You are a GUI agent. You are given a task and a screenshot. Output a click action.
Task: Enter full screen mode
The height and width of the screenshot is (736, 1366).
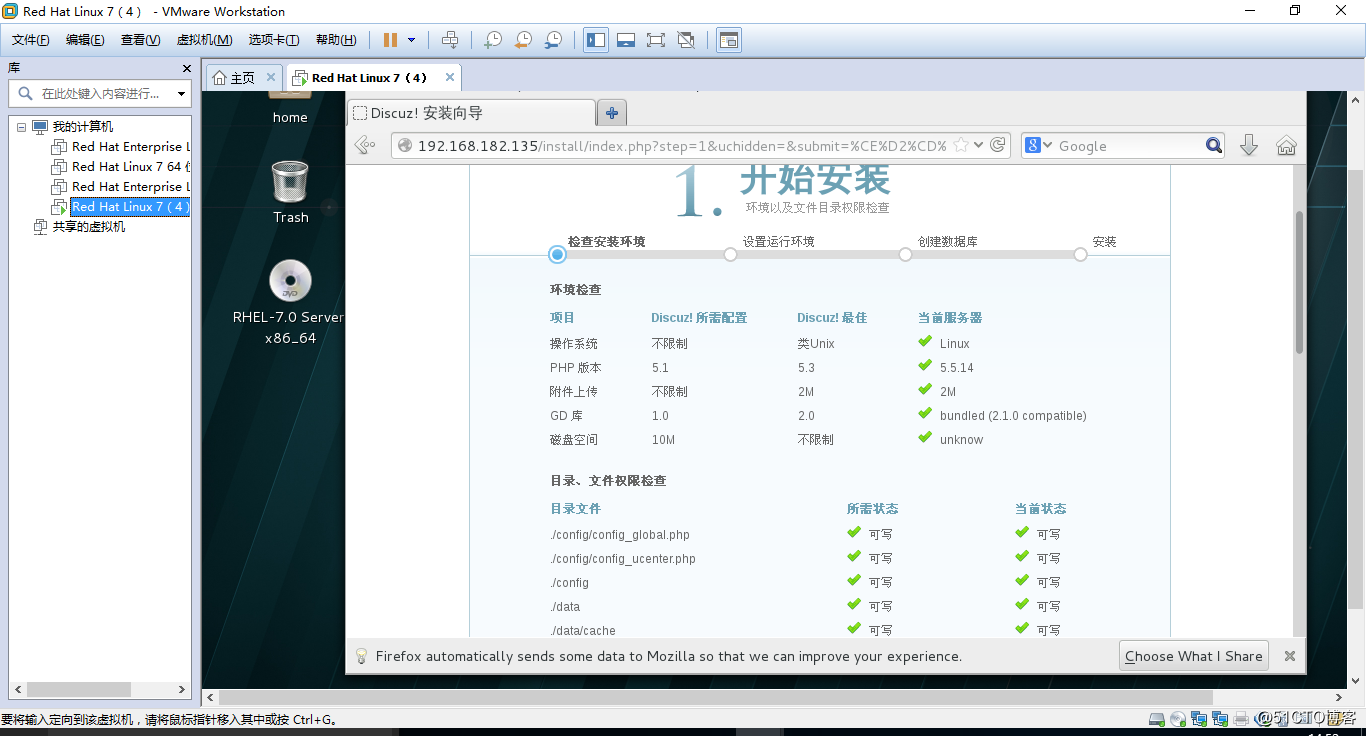tap(656, 40)
